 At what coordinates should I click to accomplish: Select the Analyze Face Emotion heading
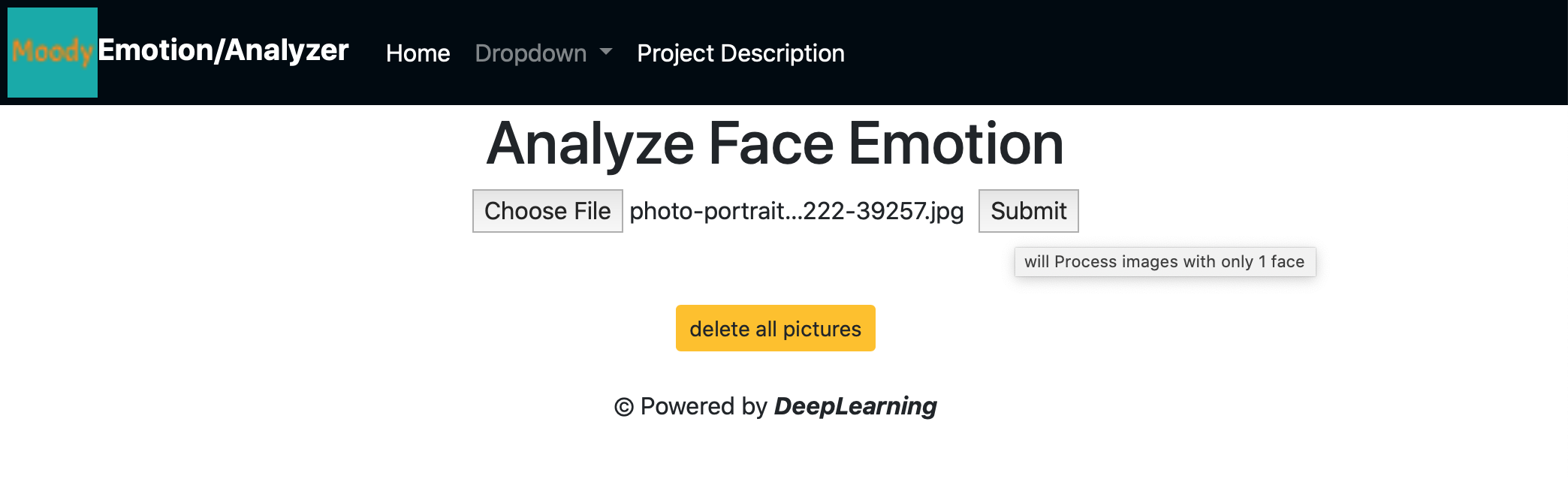point(776,143)
